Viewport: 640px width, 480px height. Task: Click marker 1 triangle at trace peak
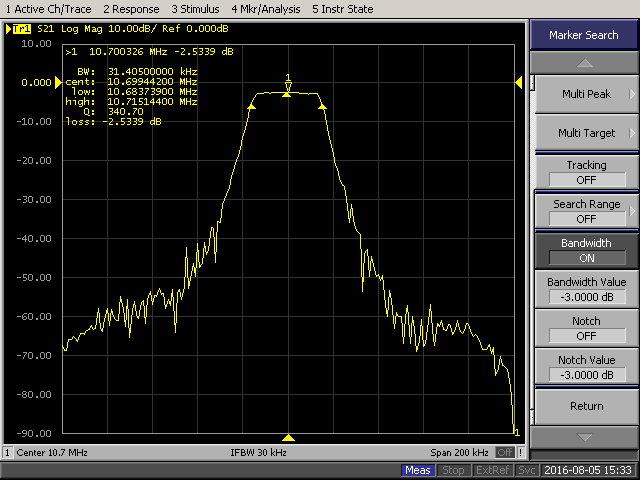288,86
